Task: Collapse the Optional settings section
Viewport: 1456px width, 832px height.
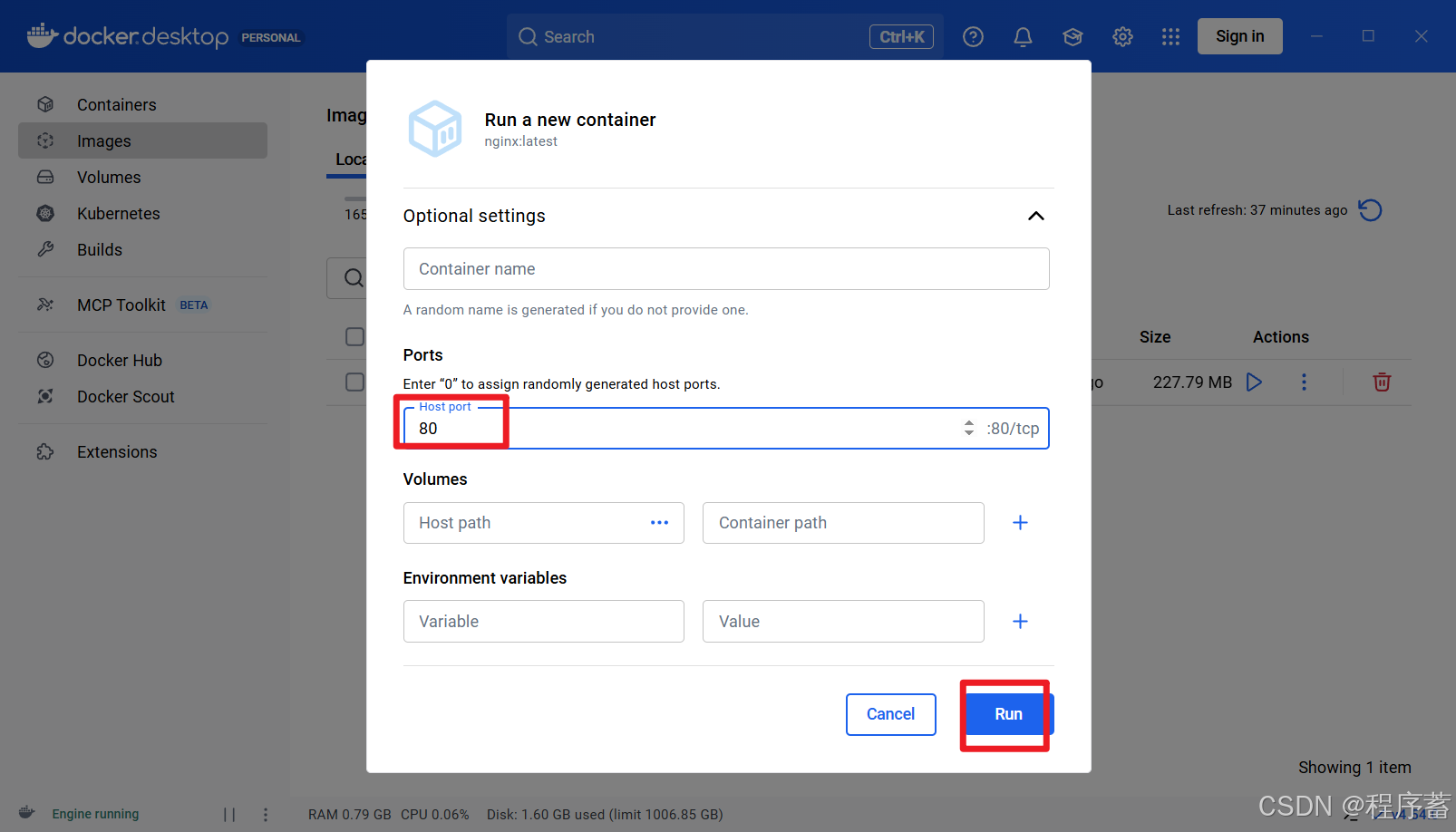Action: (1036, 216)
